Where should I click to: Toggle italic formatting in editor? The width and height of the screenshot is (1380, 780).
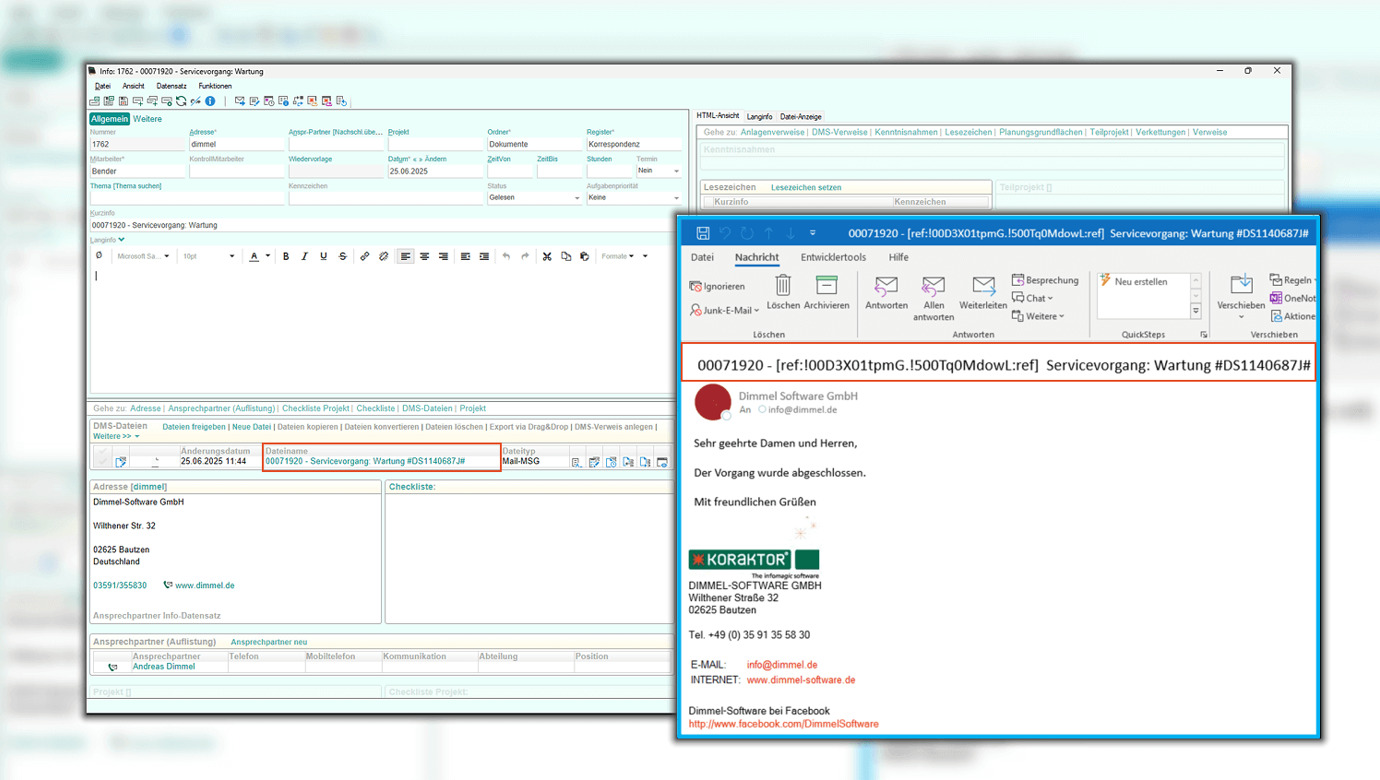coord(305,257)
